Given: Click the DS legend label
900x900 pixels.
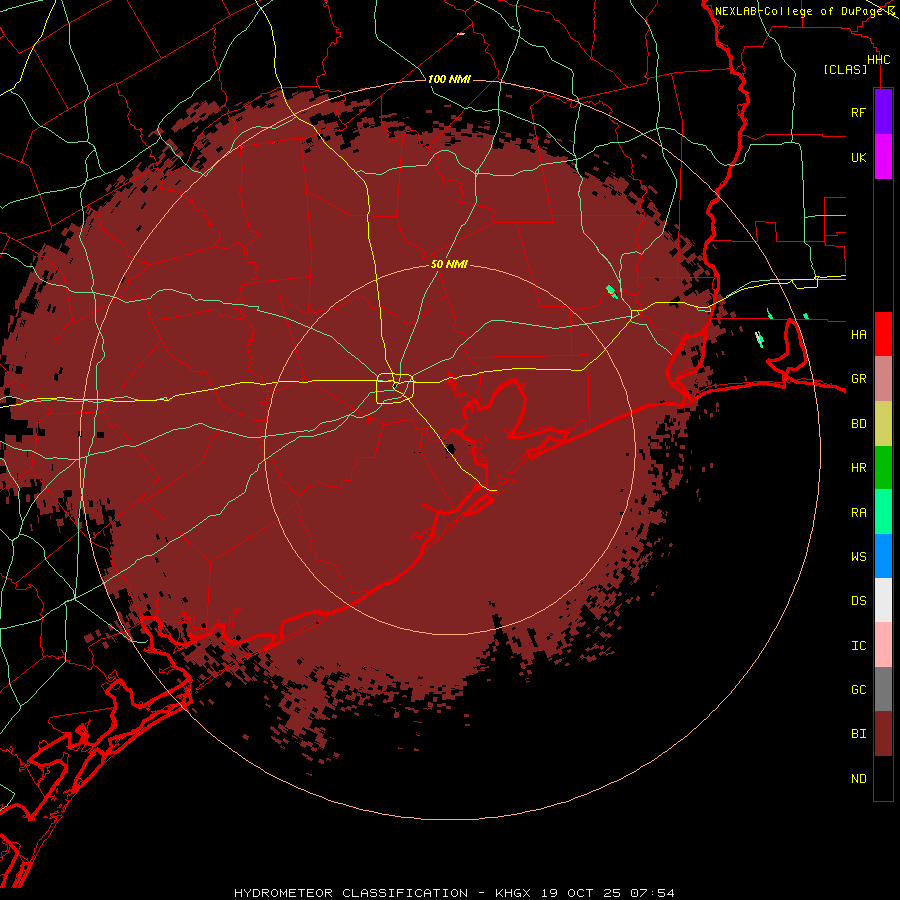Looking at the screenshot, I should (x=858, y=600).
